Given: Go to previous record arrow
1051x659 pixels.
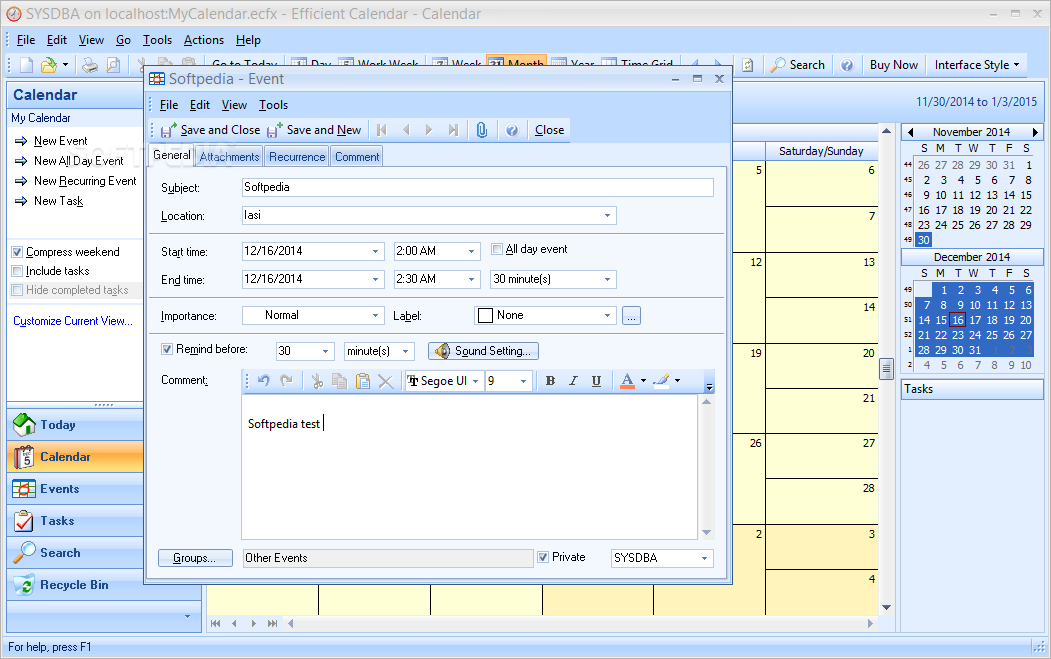Looking at the screenshot, I should [406, 130].
